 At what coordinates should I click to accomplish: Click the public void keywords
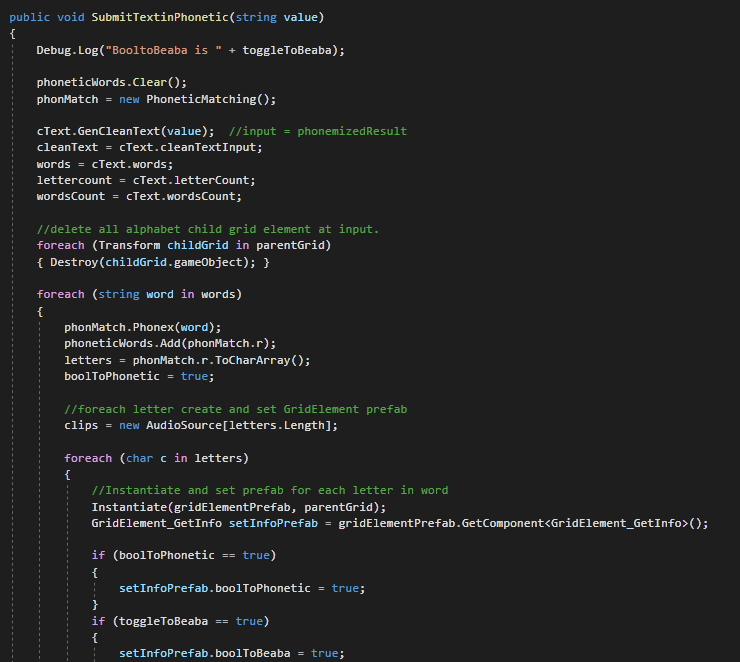pyautogui.click(x=47, y=17)
